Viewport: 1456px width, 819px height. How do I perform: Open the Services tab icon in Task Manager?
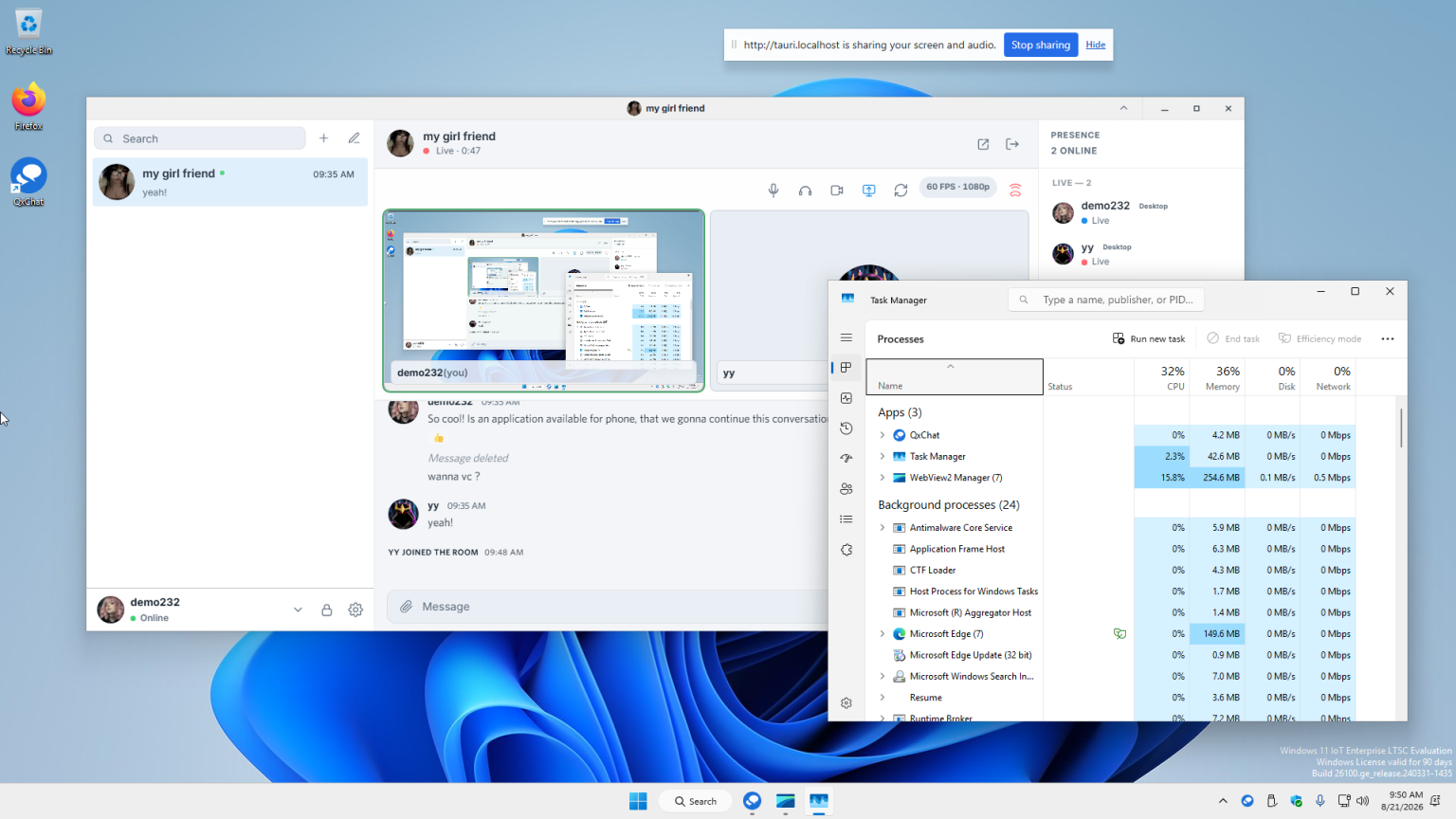pyautogui.click(x=846, y=550)
